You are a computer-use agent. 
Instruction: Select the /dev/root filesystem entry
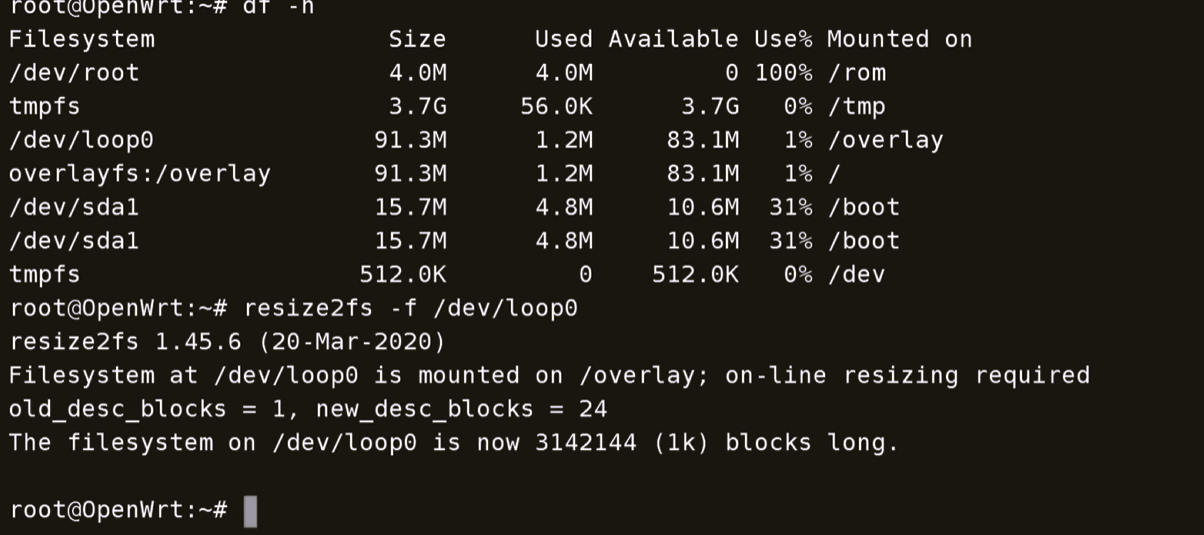74,73
